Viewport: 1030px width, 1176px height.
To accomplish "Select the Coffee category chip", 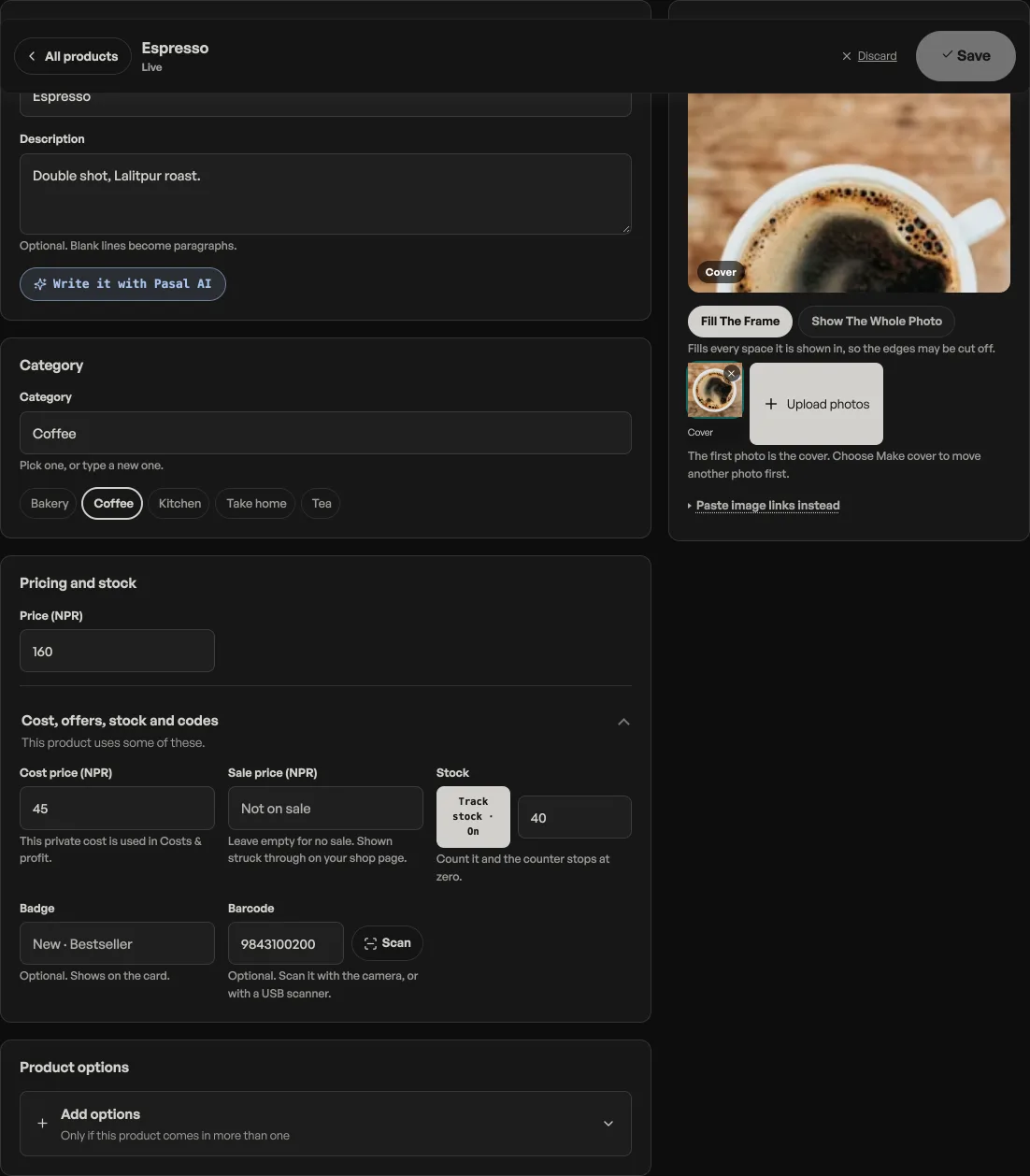I will tap(113, 503).
